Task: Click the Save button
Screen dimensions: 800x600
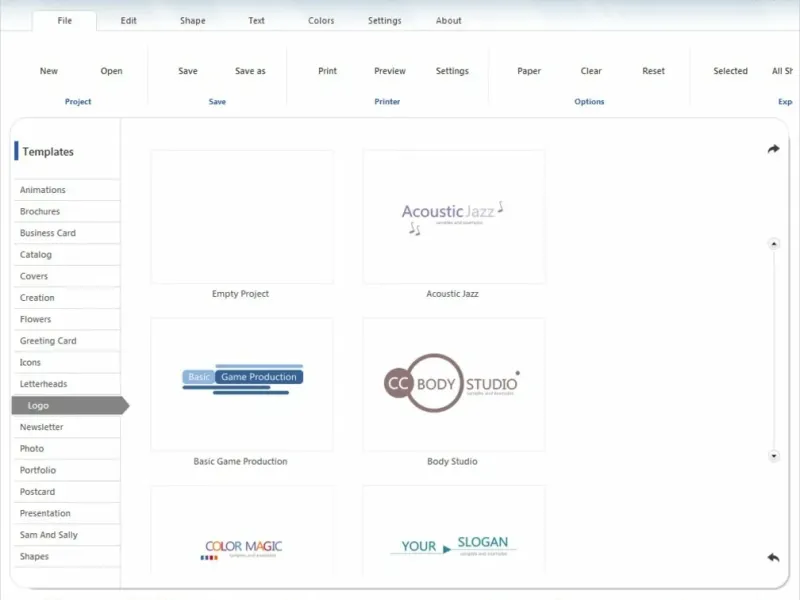Action: click(x=188, y=71)
